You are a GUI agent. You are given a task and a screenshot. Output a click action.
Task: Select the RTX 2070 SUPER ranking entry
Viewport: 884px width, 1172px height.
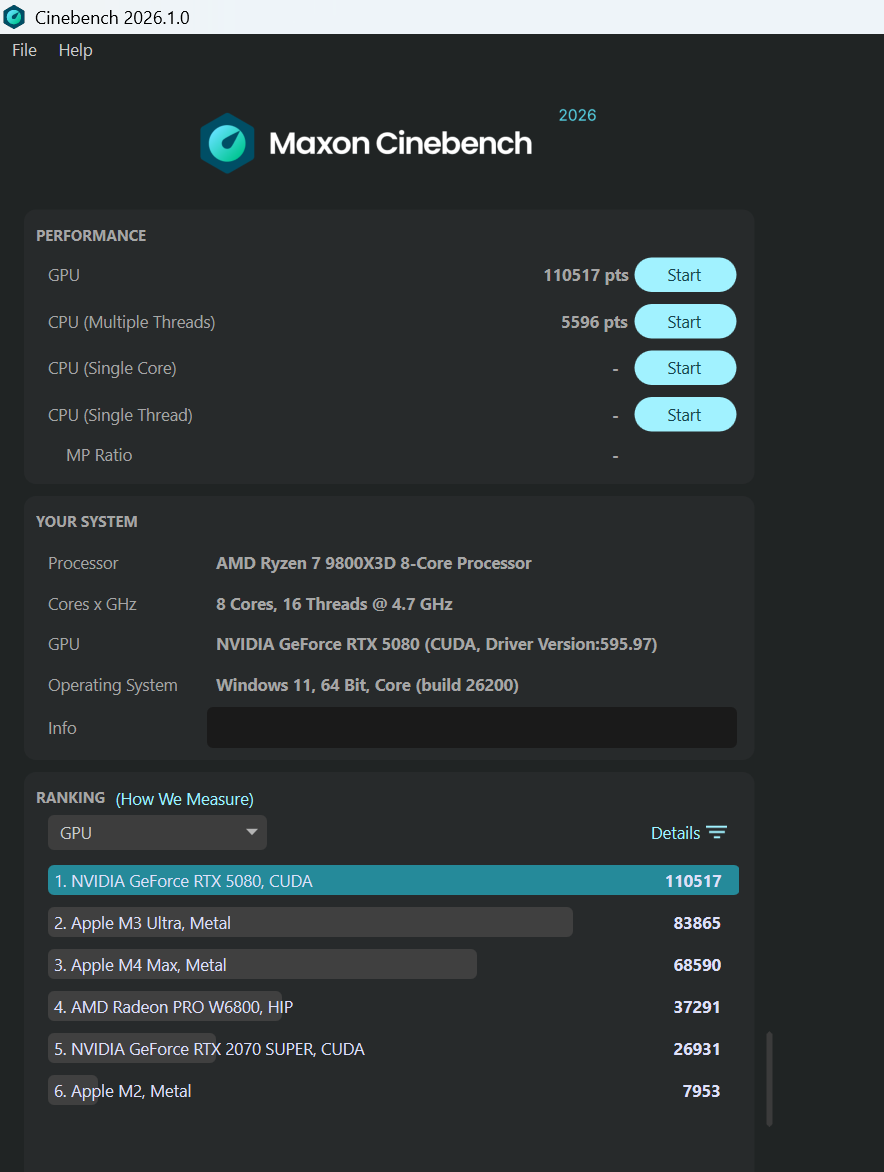tap(210, 1049)
